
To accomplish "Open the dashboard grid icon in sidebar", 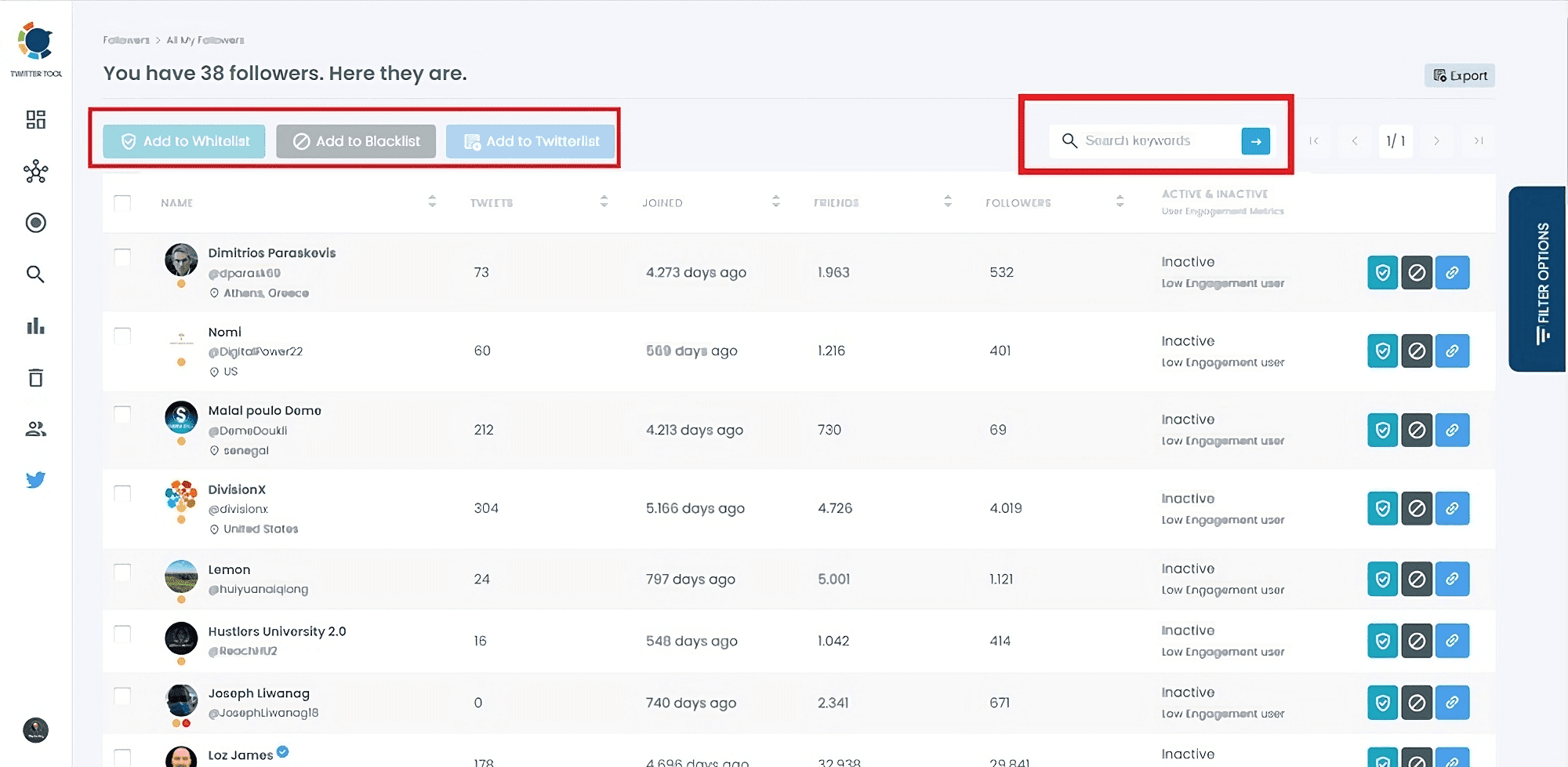I will 35,119.
